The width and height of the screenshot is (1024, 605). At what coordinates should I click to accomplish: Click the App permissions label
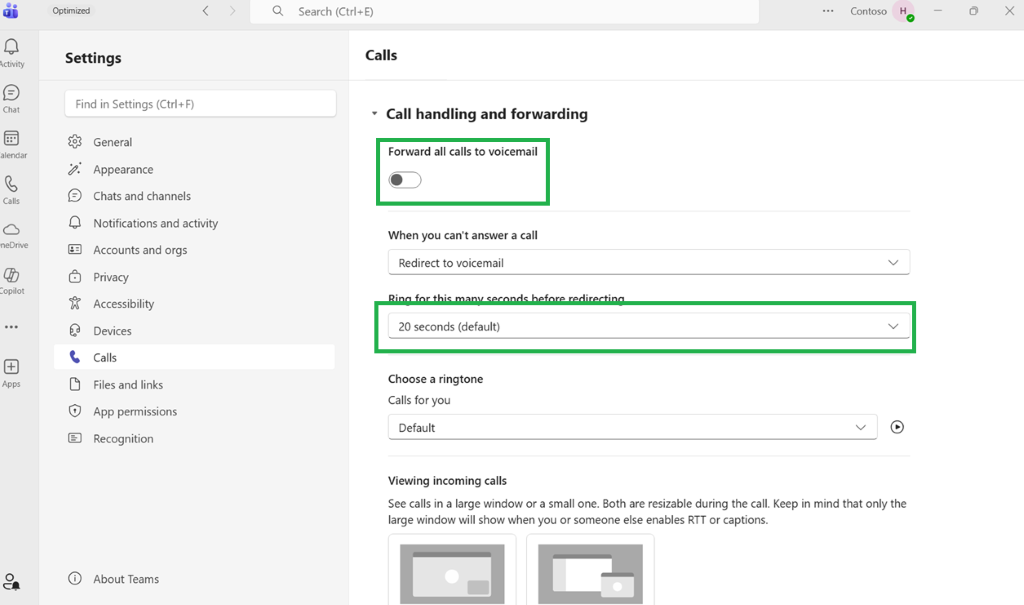click(x=135, y=412)
